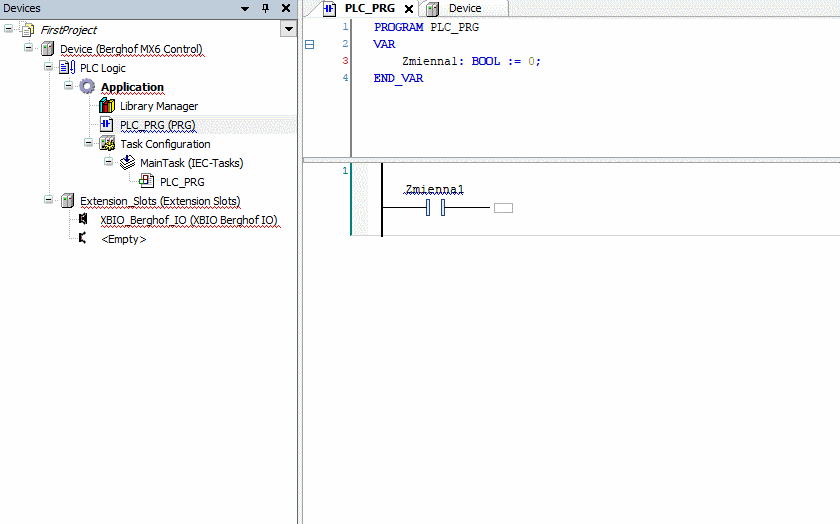Open the project view dropdown beside FirstProject
Screen dimensions: 840x524
[x=288, y=29]
